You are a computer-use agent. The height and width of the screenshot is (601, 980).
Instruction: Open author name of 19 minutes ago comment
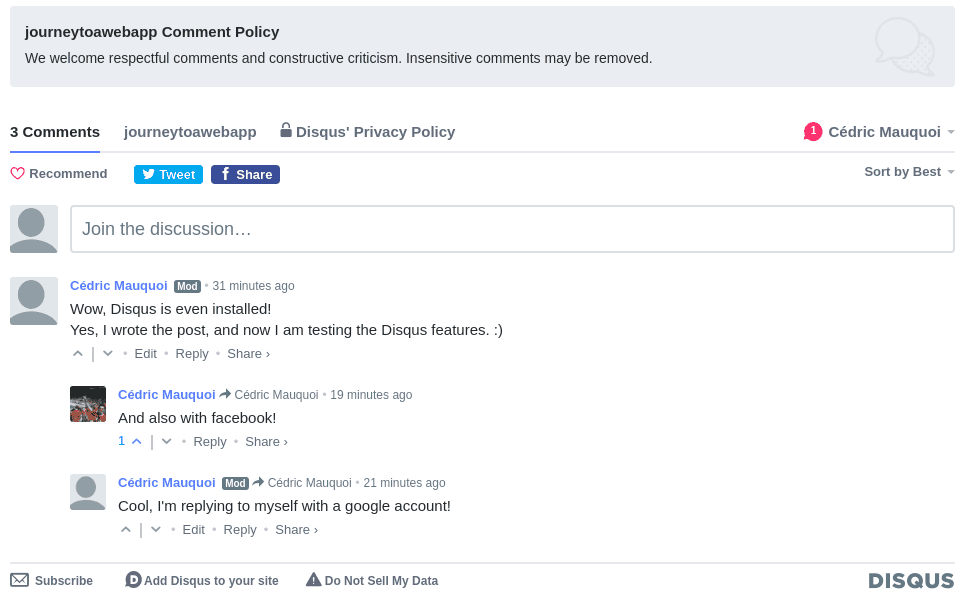click(167, 395)
